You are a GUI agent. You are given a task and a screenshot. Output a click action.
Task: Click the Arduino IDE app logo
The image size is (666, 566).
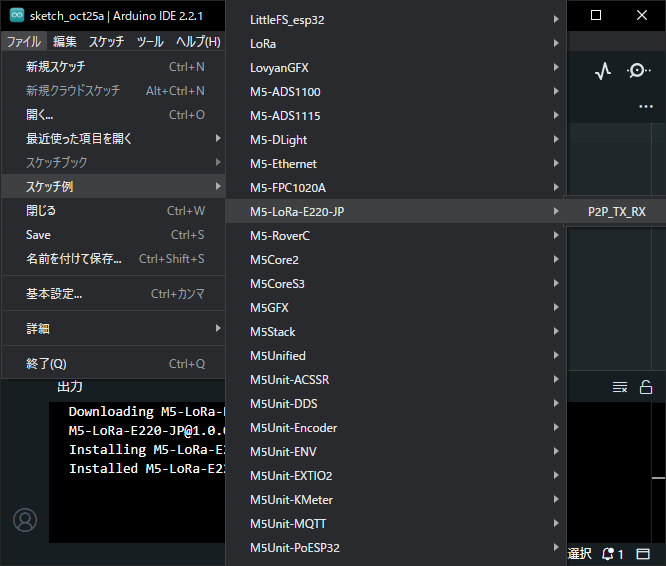tap(17, 15)
